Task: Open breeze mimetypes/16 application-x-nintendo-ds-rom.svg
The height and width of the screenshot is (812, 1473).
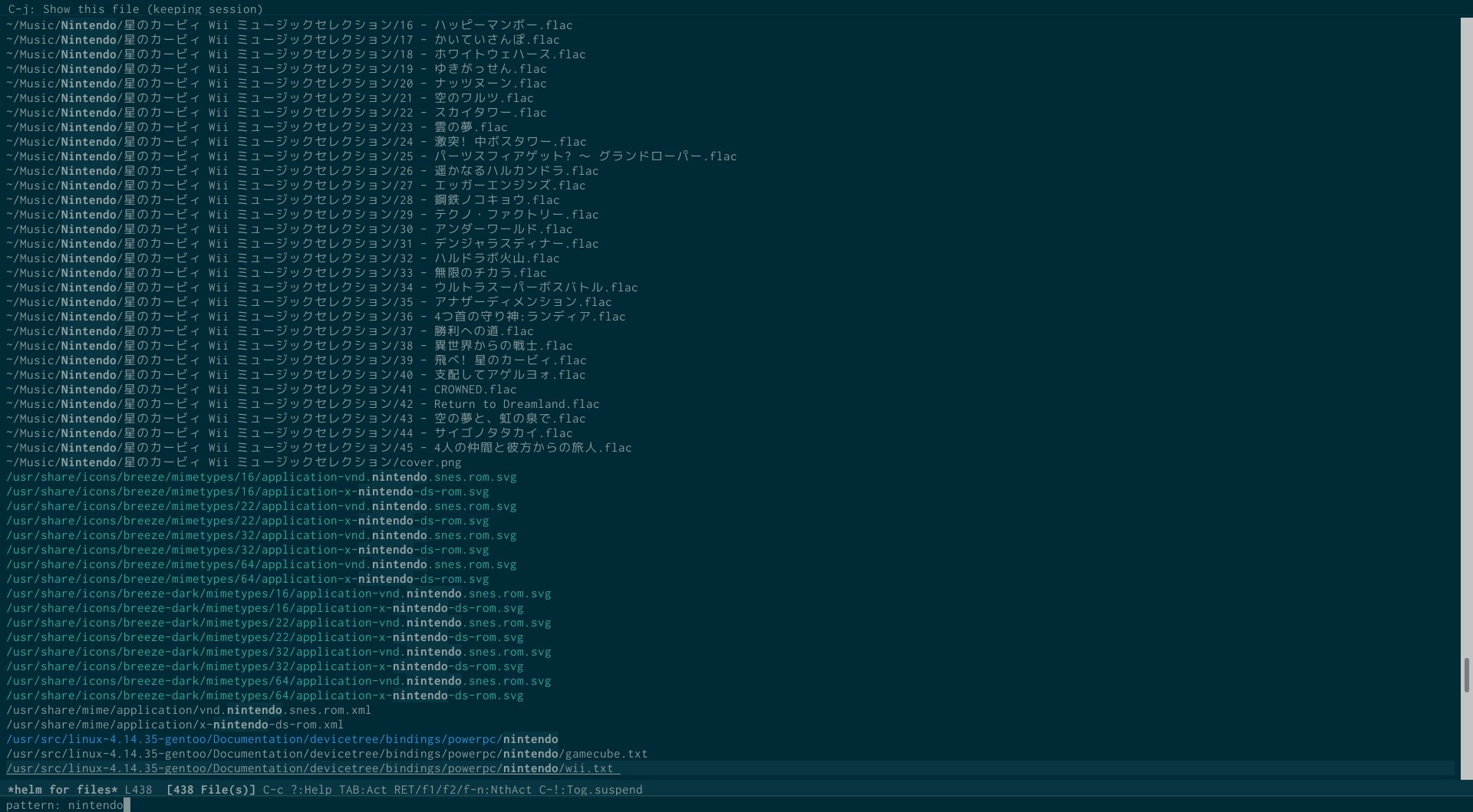Action: click(248, 491)
